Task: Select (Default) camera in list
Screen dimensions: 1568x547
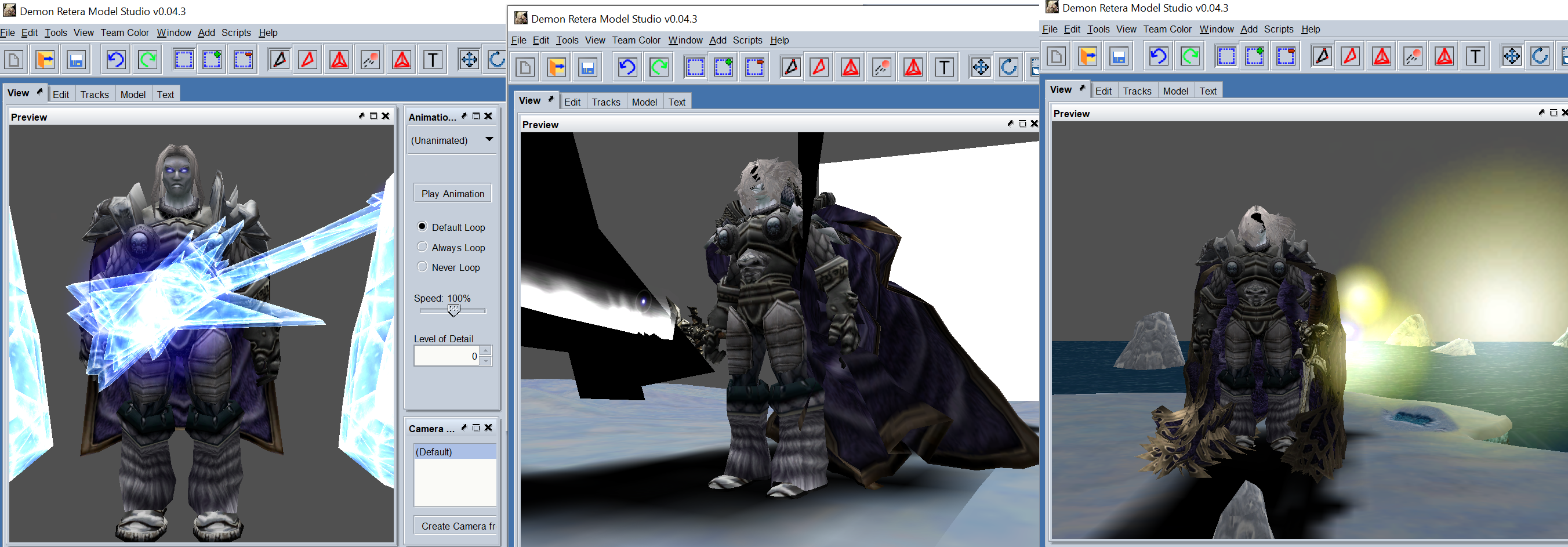Action: click(x=455, y=452)
